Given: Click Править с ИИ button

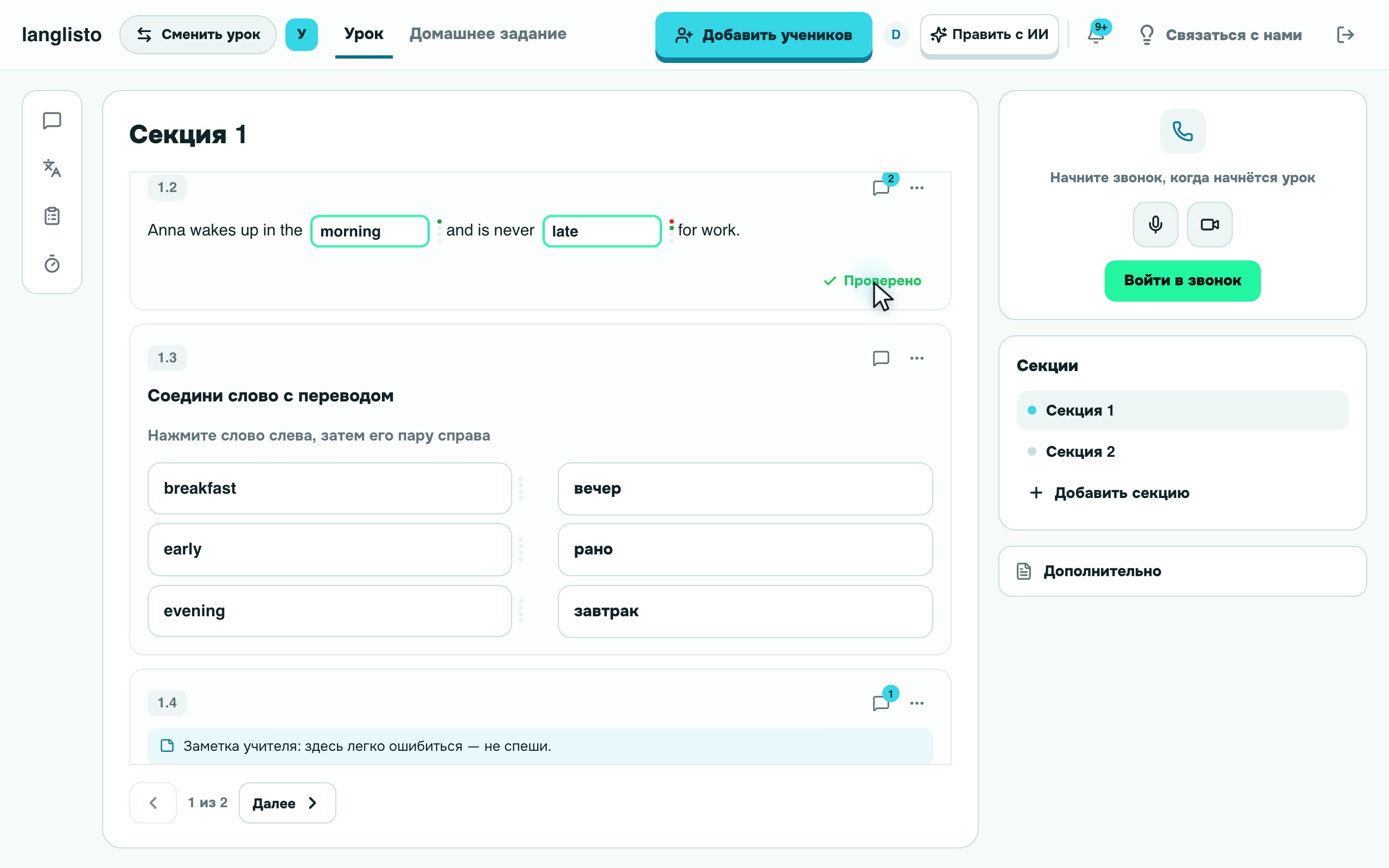Looking at the screenshot, I should 990,34.
